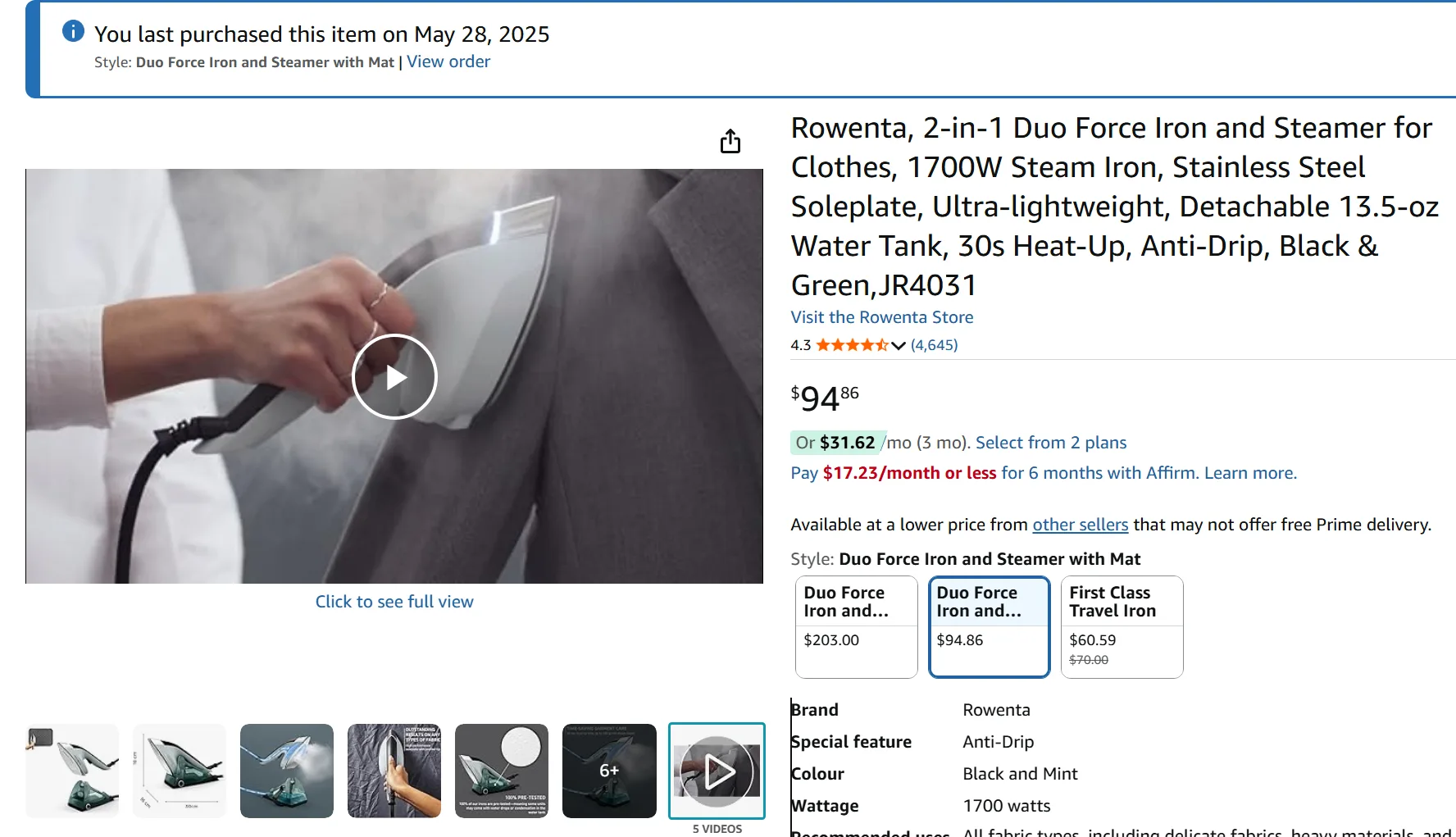1456x837 pixels.
Task: Select the First Class Travel Iron style option
Action: click(x=1122, y=627)
